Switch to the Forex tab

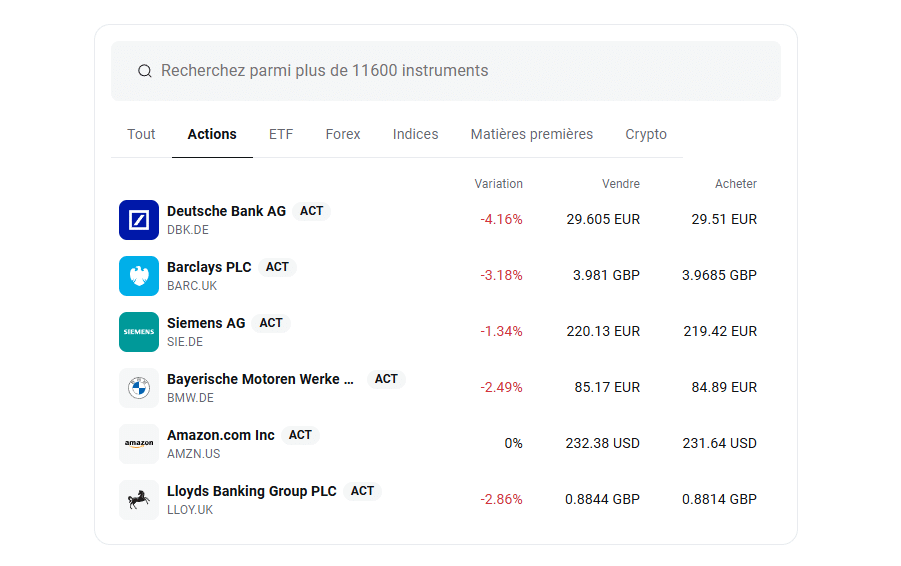click(x=343, y=134)
